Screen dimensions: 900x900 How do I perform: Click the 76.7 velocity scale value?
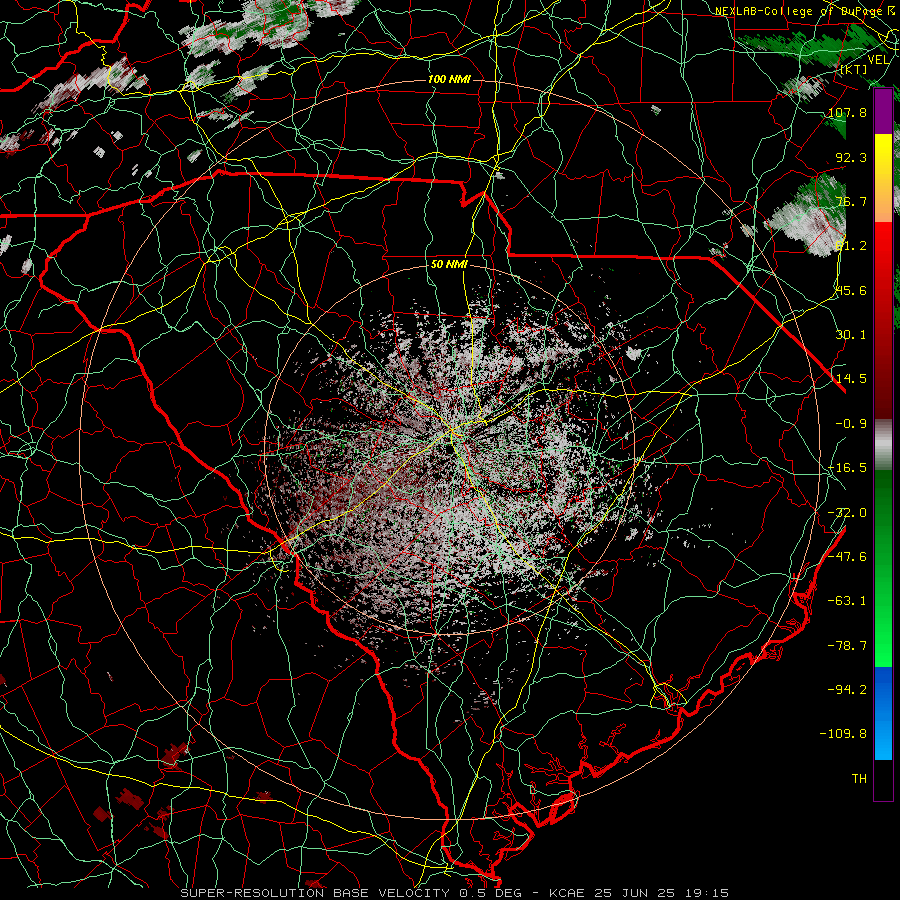(851, 201)
